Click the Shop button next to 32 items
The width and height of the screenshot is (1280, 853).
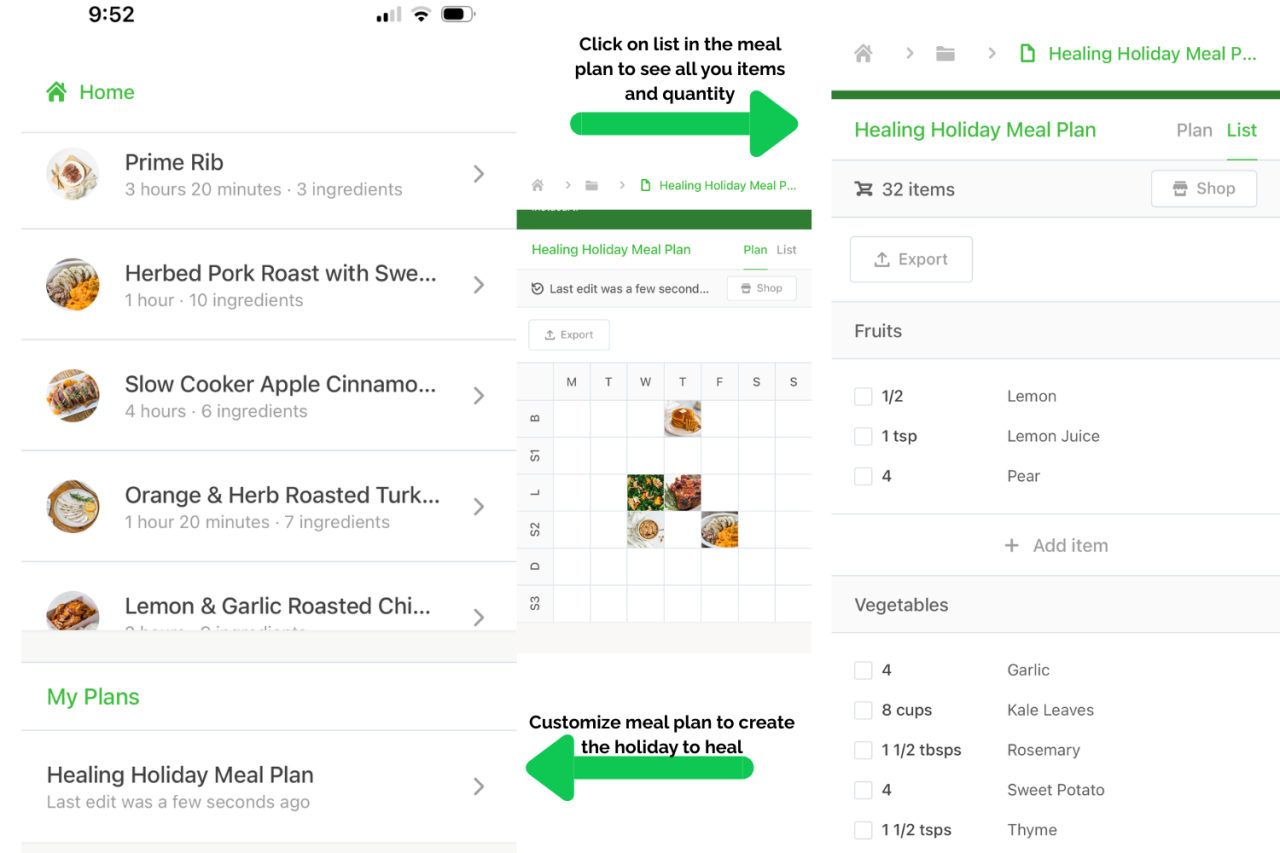point(1203,189)
